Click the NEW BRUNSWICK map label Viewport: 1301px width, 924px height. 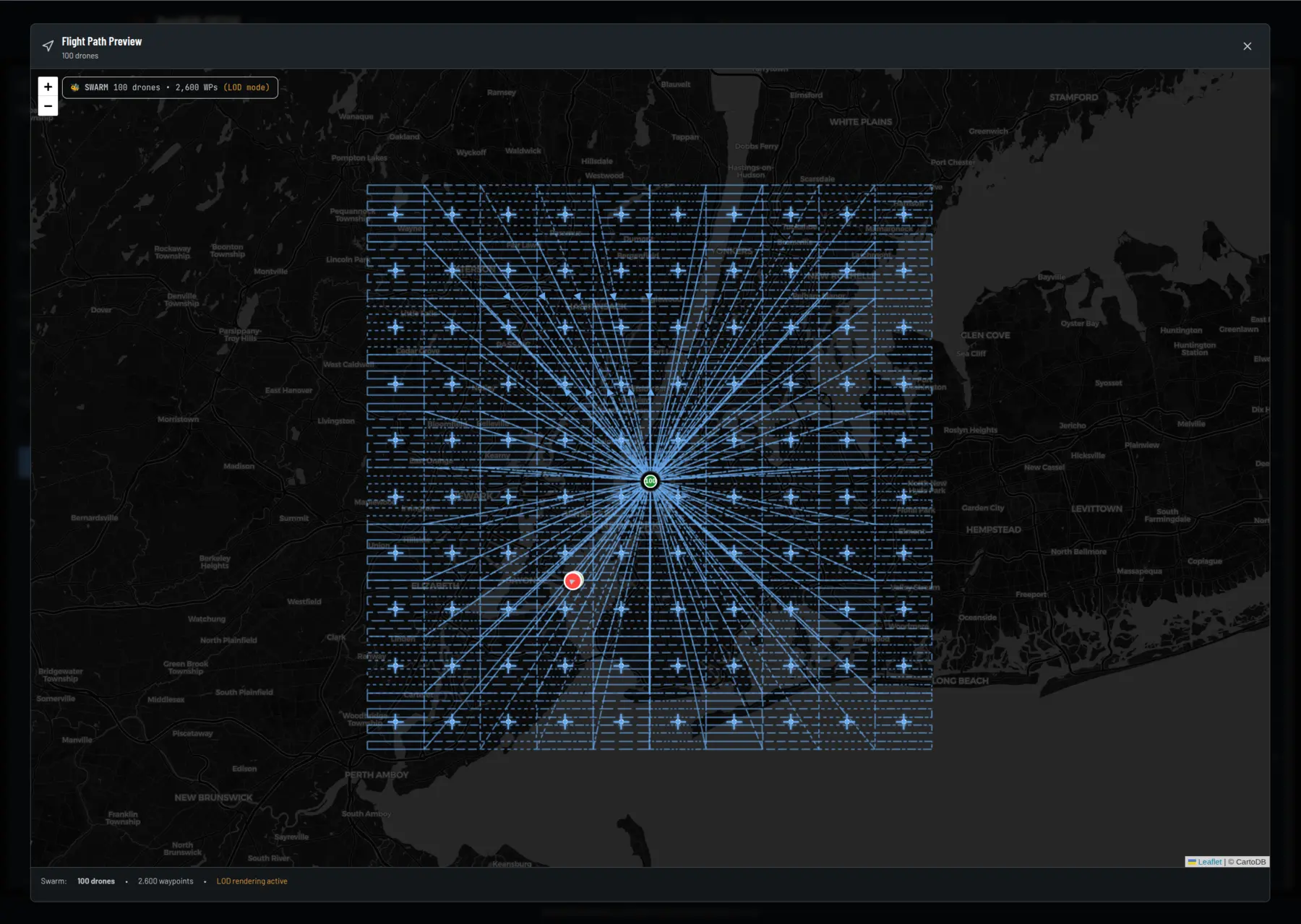[213, 798]
